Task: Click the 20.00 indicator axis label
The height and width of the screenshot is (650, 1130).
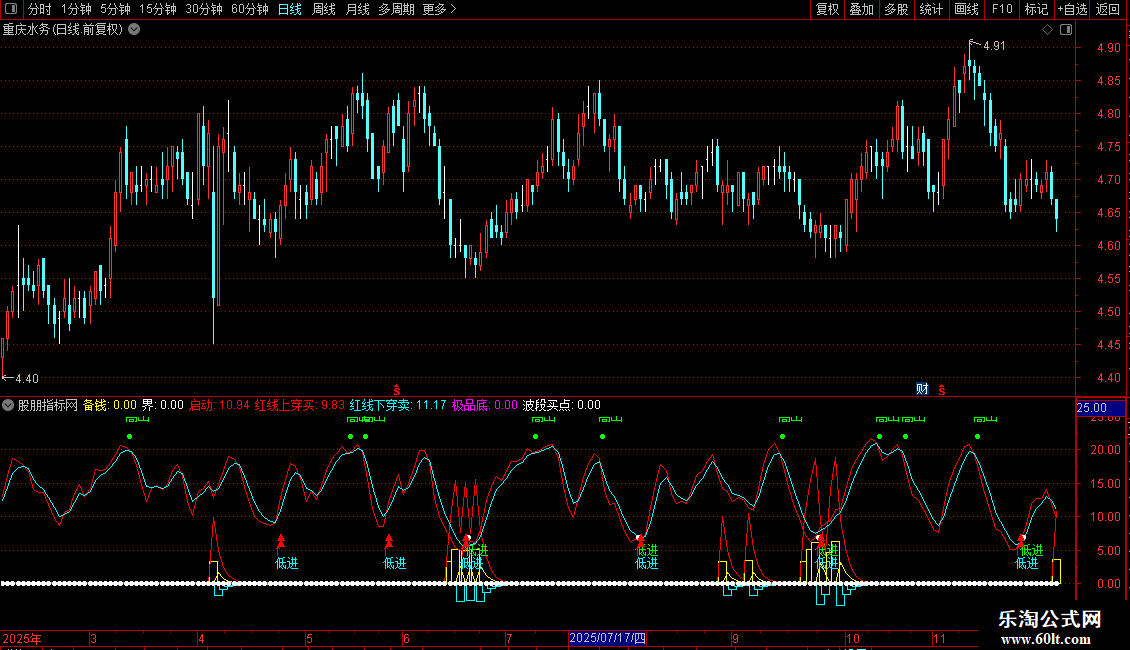Action: 1105,450
